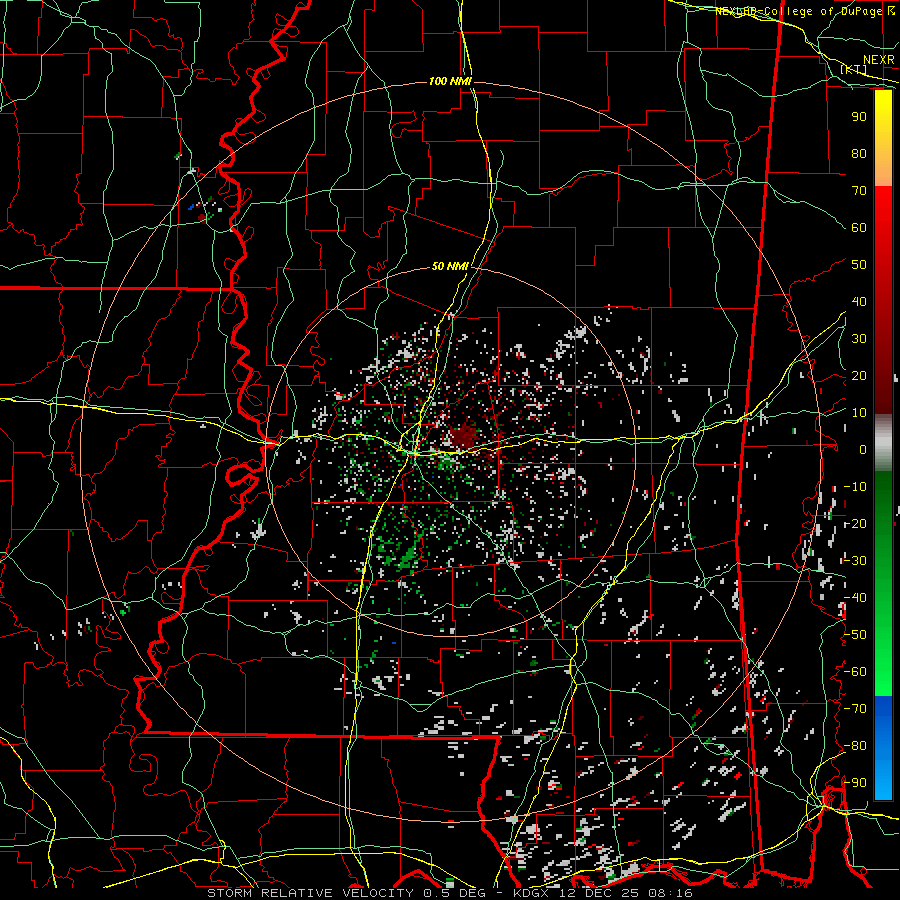Click the positive 10 knot scale label
This screenshot has width=900, height=900.
point(859,413)
